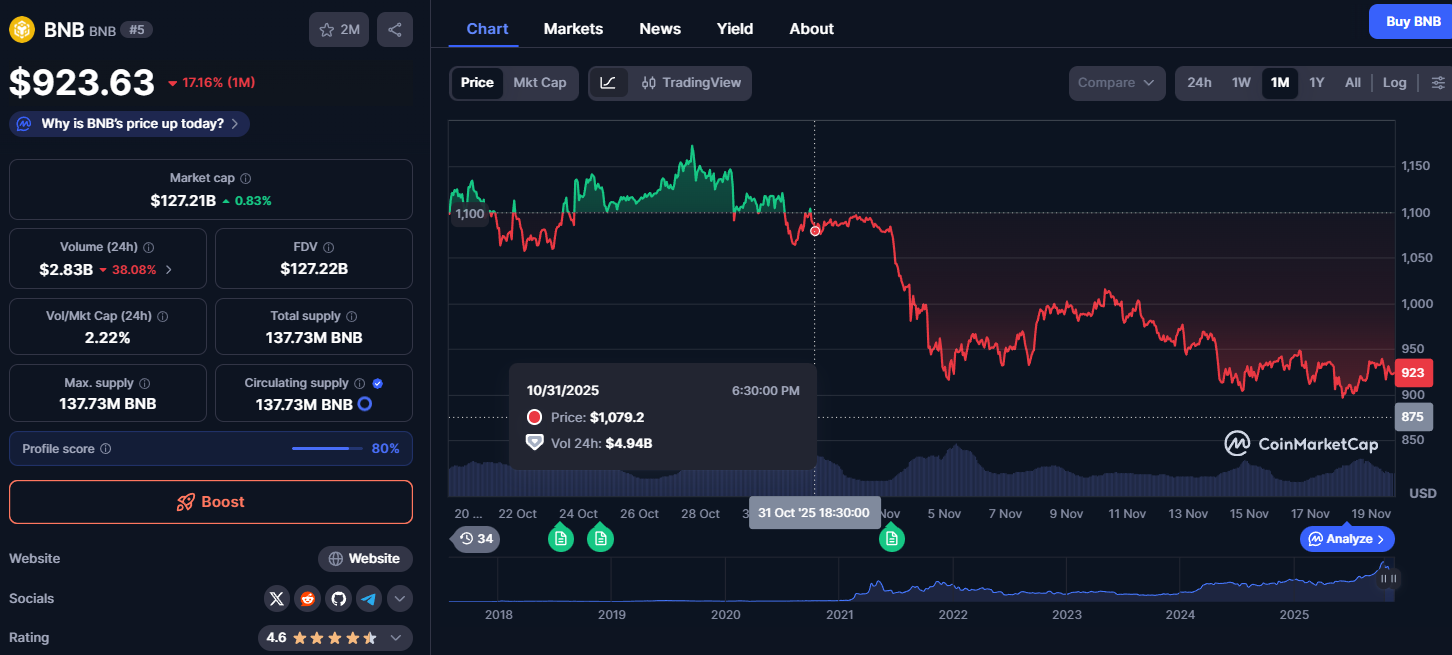Screen dimensions: 1452x655
Task: Expand the Compare dropdown
Action: tap(1116, 83)
